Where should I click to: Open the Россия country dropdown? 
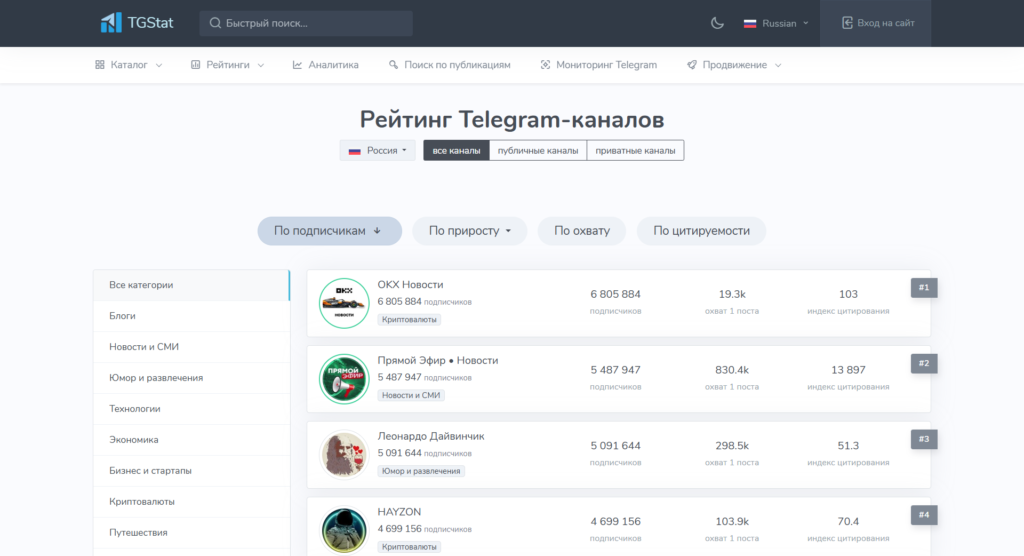click(377, 150)
